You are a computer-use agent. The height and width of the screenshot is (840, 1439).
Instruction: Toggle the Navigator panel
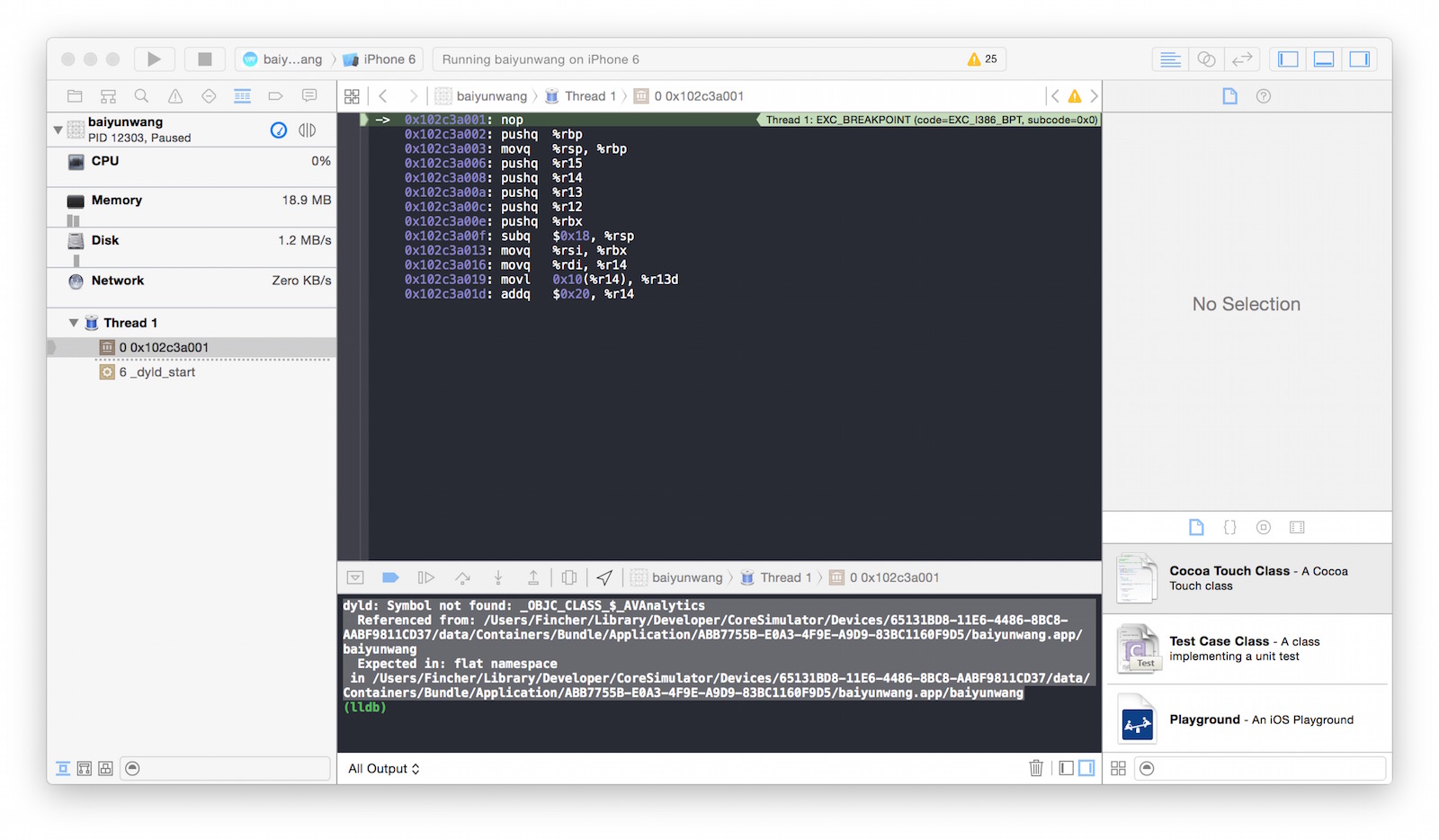point(1288,59)
